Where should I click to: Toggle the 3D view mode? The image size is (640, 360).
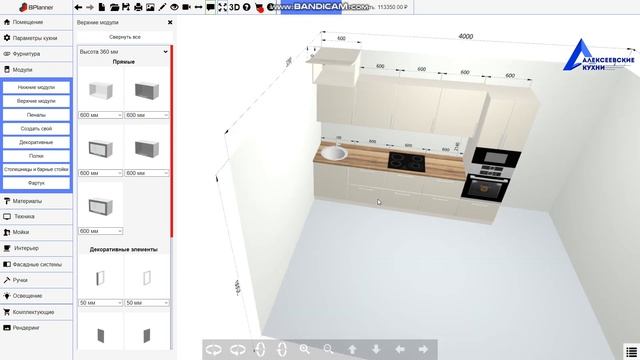(x=234, y=7)
